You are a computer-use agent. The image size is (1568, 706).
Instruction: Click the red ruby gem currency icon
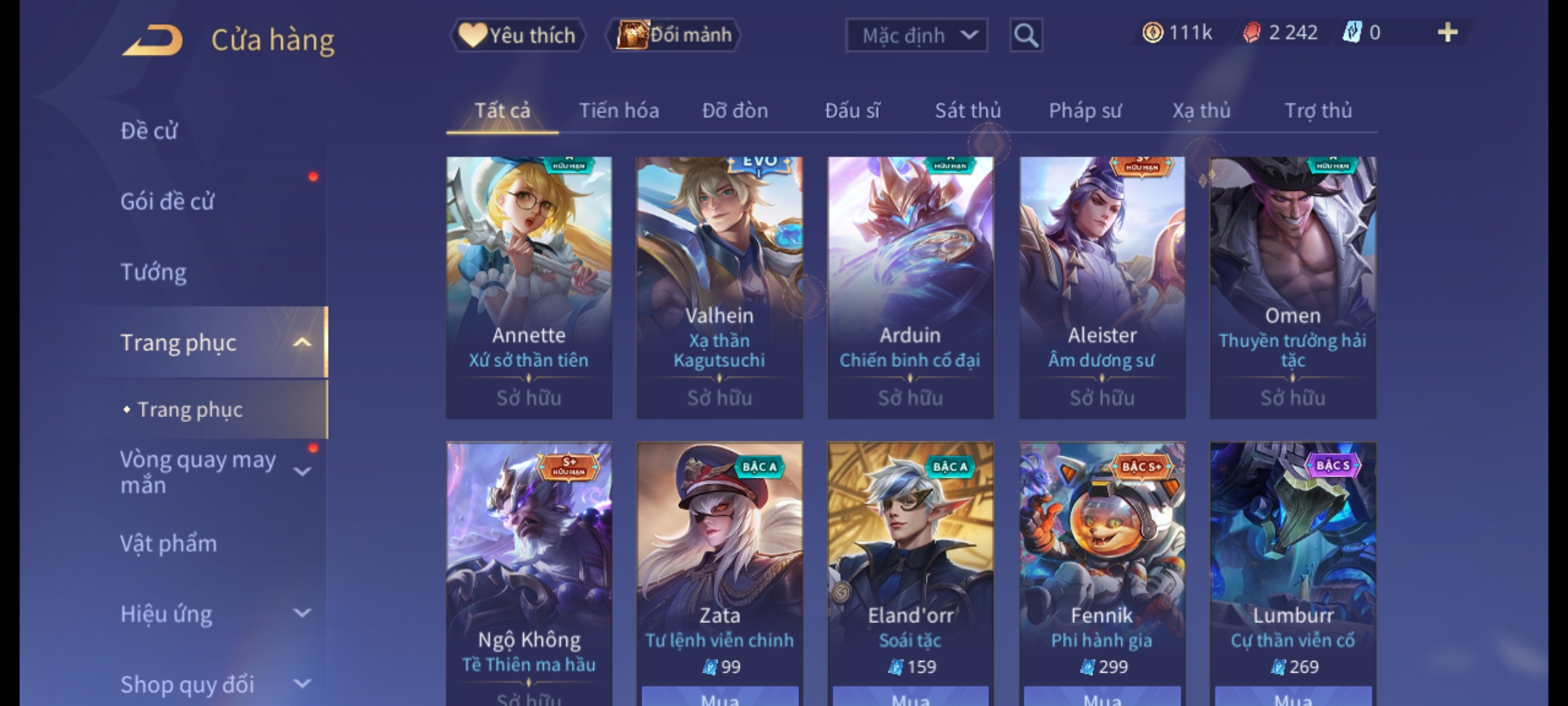pyautogui.click(x=1252, y=33)
